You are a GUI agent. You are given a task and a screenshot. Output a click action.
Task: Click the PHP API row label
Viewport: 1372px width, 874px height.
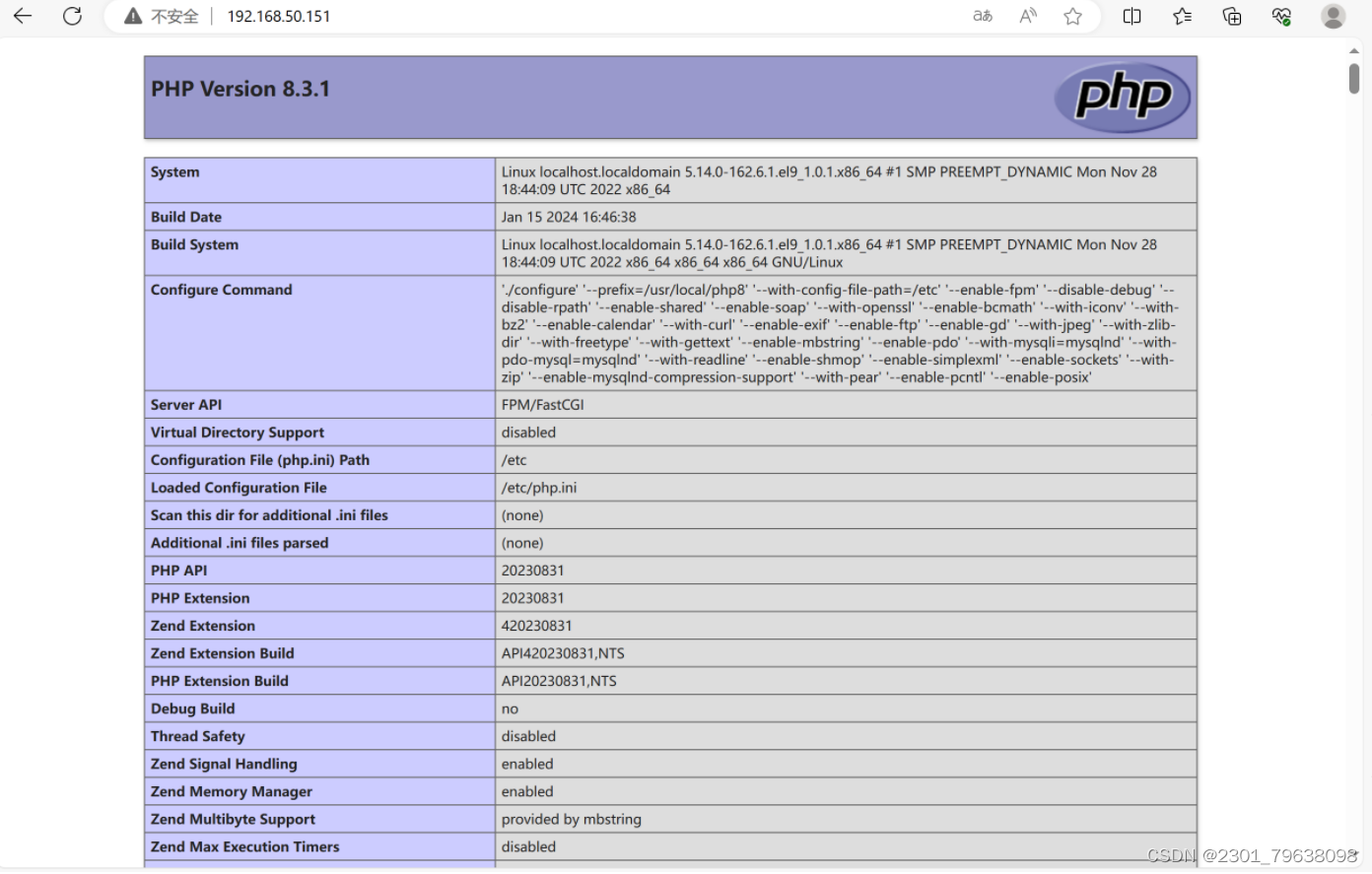click(179, 571)
